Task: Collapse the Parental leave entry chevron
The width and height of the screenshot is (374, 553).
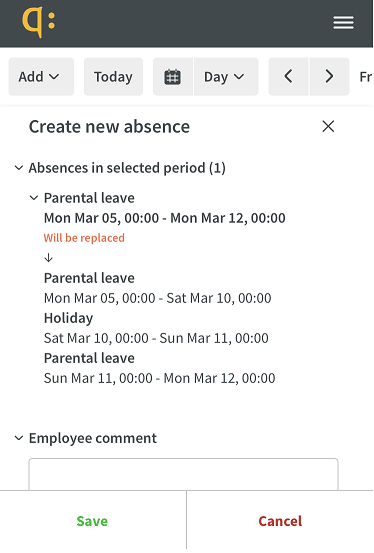Action: (34, 198)
